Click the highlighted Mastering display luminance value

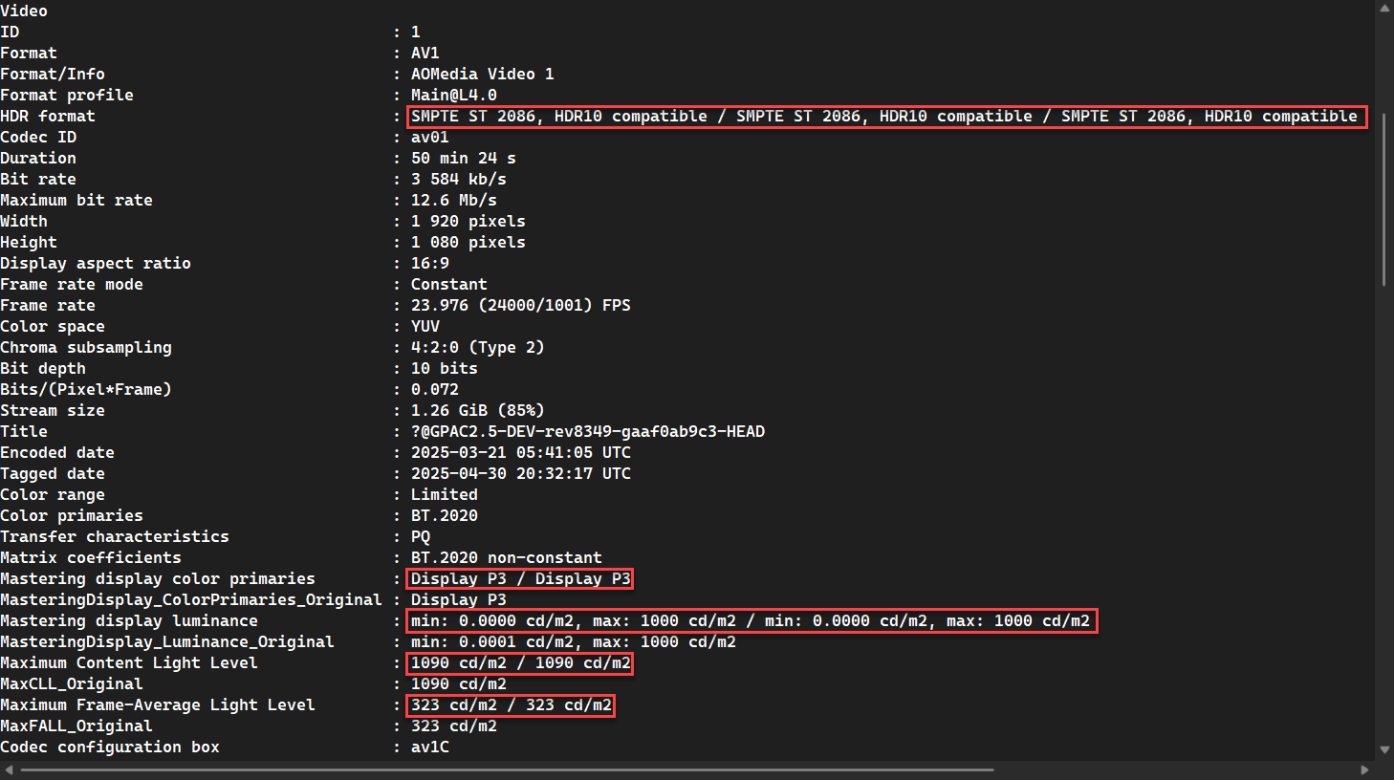[750, 621]
